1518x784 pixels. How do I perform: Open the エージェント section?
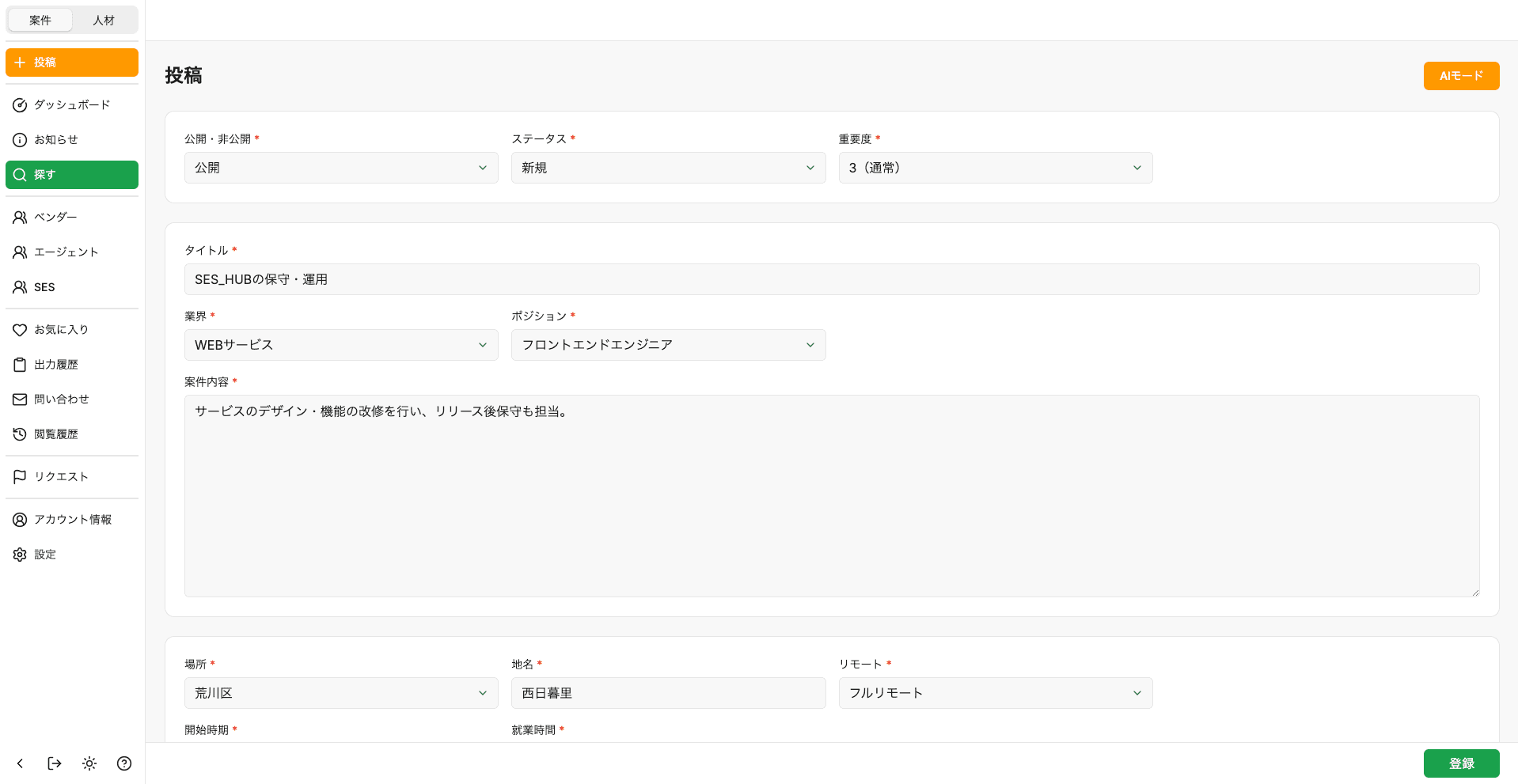[x=71, y=252]
